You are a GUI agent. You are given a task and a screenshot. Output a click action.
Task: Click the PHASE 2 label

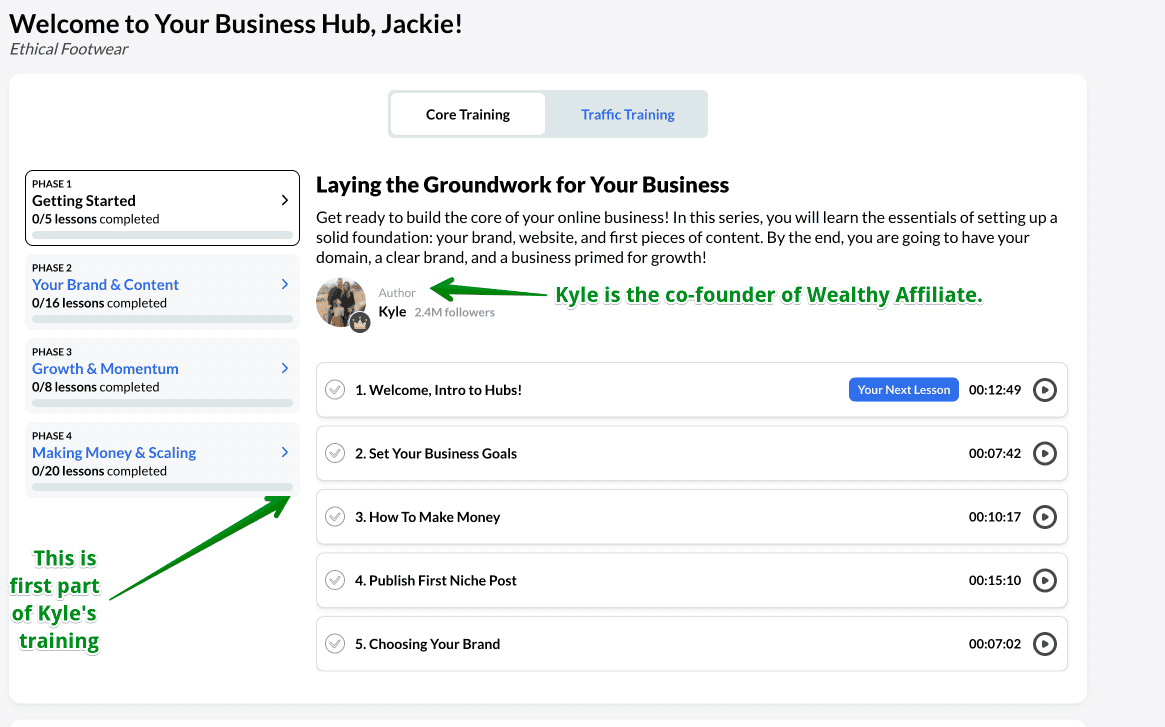[52, 268]
